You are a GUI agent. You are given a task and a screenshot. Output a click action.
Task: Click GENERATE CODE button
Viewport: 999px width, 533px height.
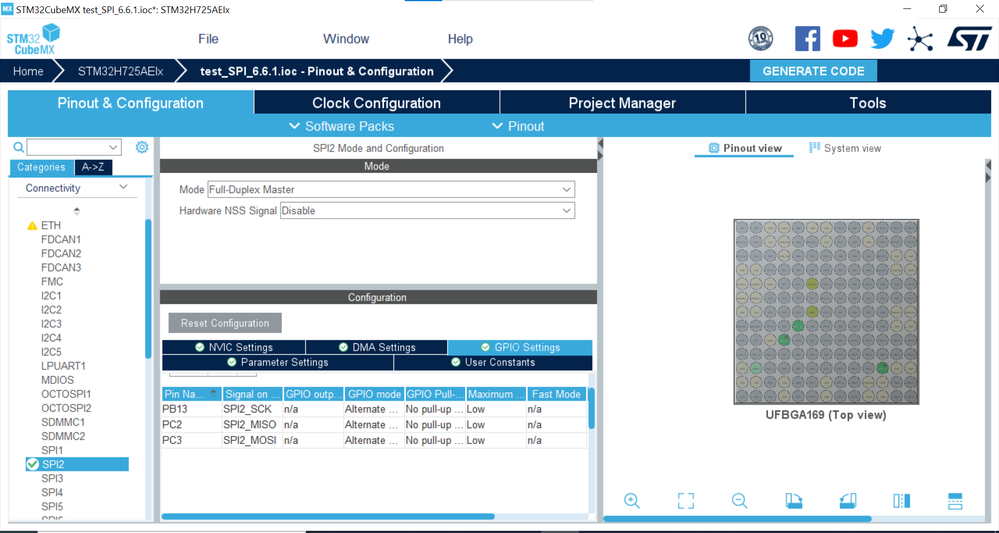(813, 71)
